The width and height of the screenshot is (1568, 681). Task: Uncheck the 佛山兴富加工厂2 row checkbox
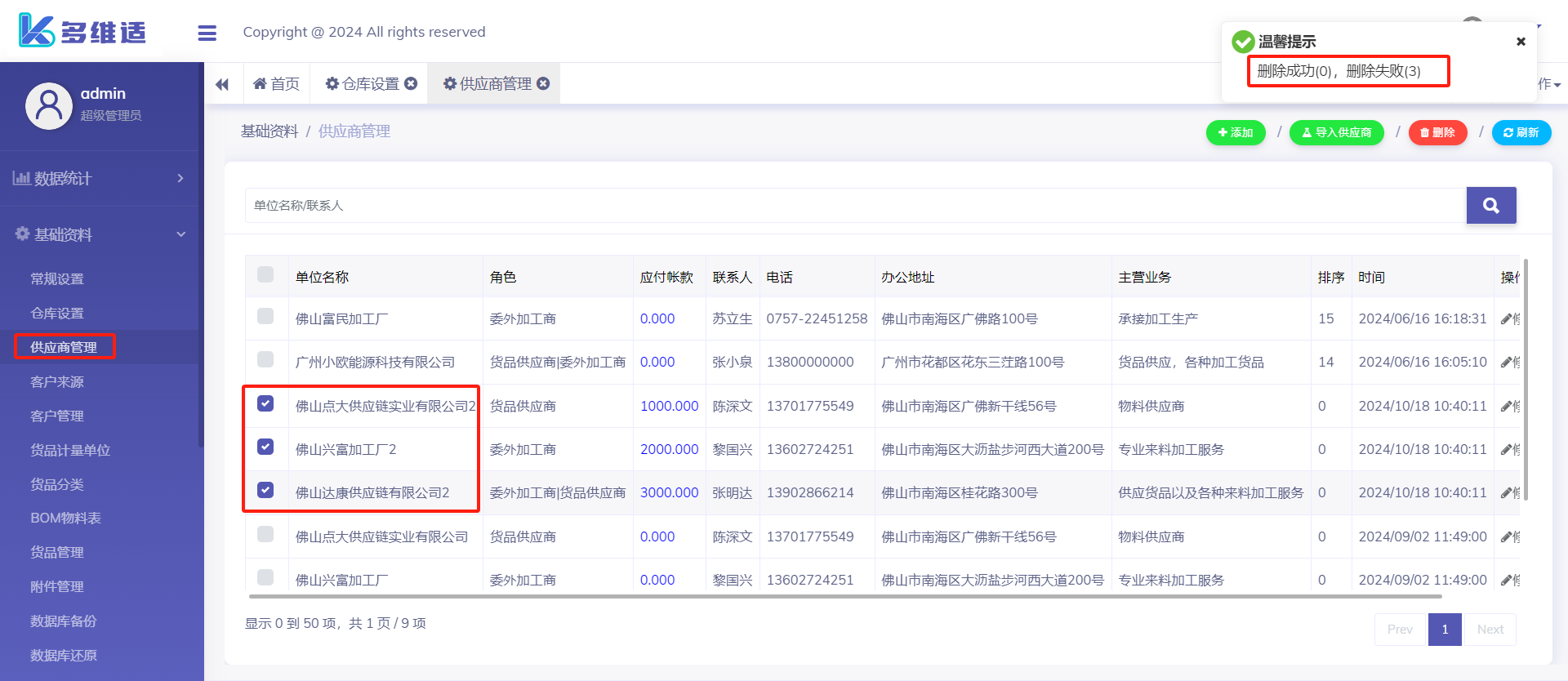(x=265, y=447)
